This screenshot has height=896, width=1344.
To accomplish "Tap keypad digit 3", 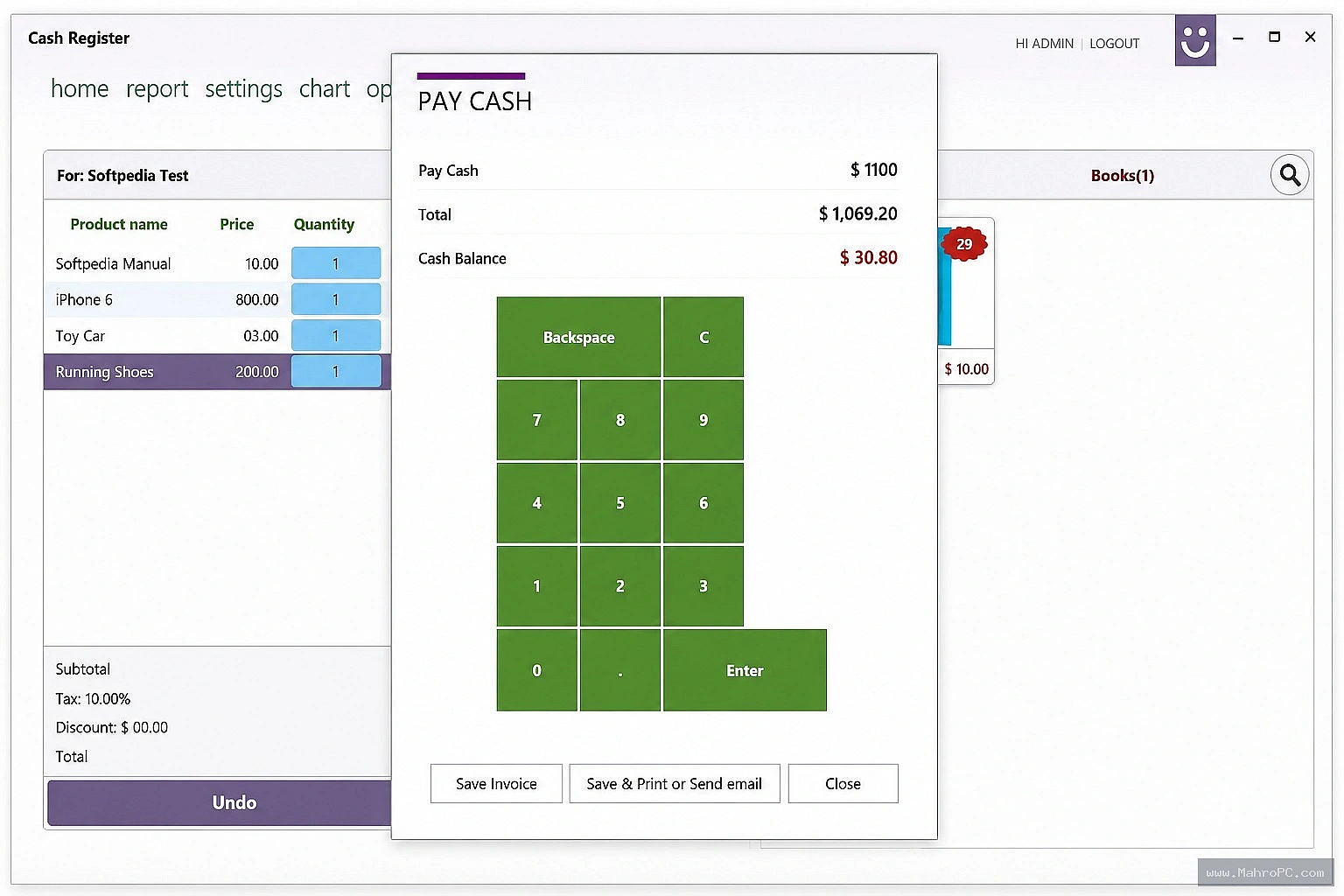I will coord(703,586).
